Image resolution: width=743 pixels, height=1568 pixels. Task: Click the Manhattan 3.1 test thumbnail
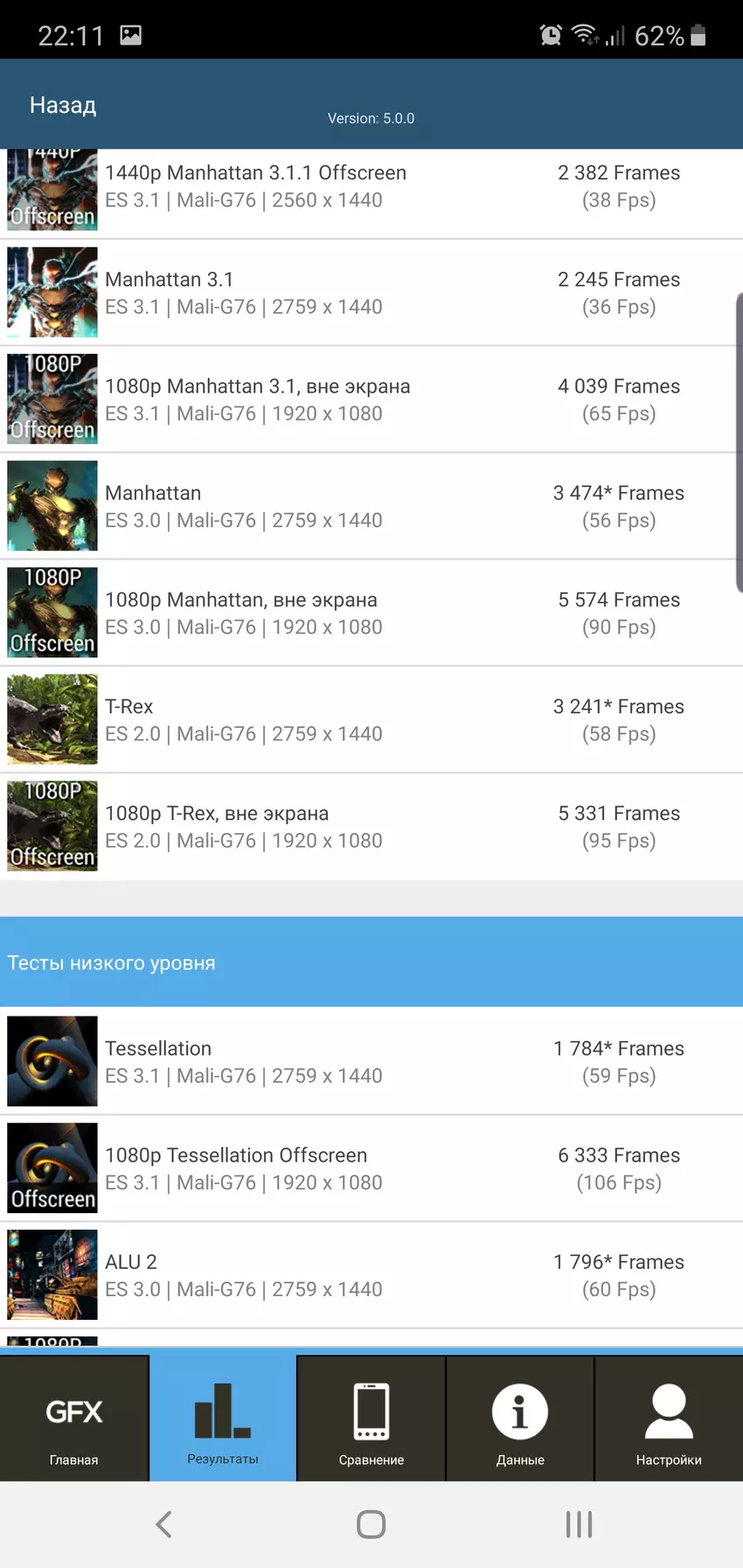pos(52,293)
